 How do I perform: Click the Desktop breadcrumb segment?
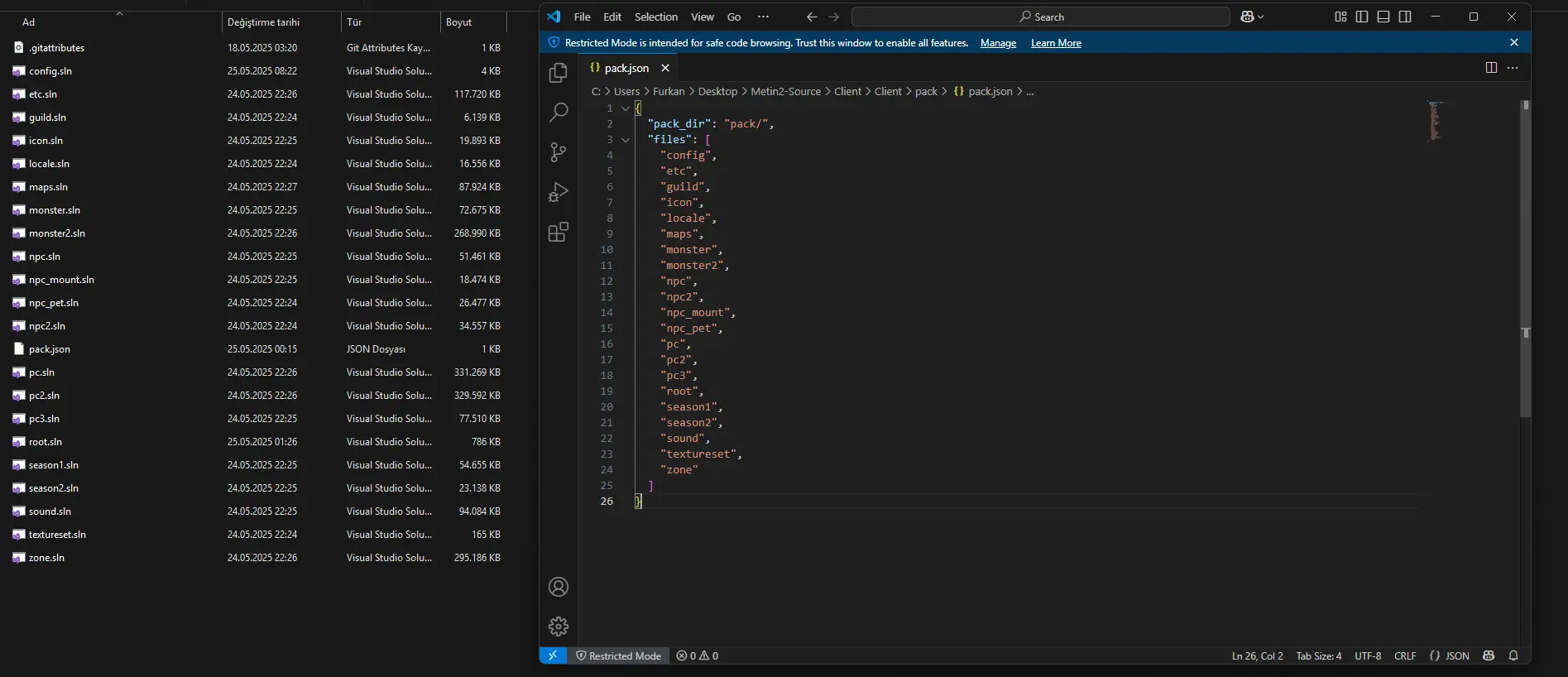pos(717,91)
